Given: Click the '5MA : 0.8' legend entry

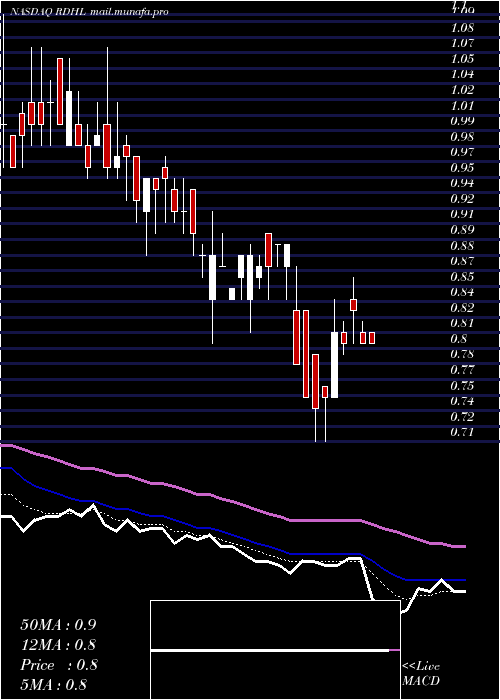Looking at the screenshot, I should point(53,685).
